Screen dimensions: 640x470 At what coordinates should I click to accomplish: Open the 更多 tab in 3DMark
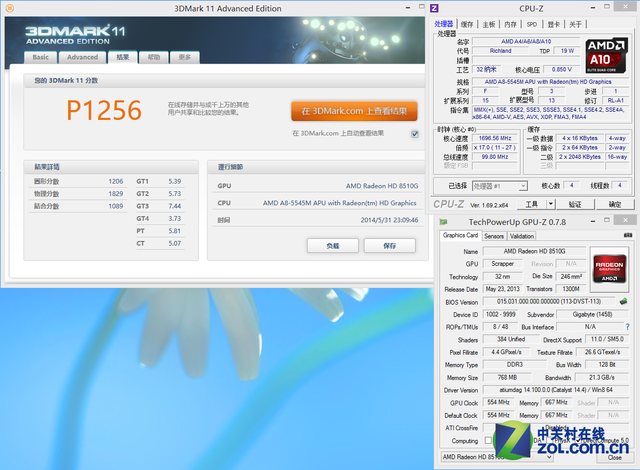pos(184,57)
